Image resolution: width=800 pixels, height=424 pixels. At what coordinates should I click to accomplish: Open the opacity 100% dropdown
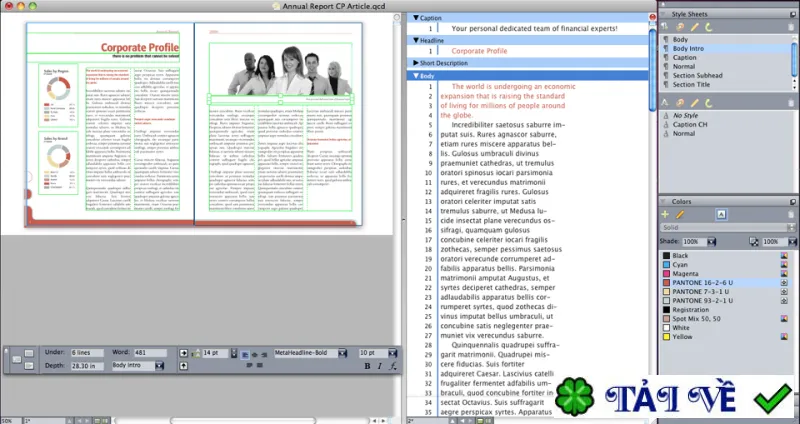[792, 242]
